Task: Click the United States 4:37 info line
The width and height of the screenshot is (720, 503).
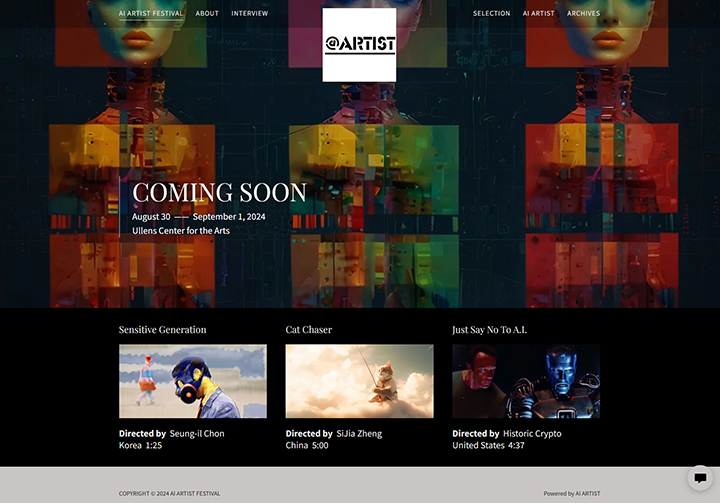Action: pos(488,445)
